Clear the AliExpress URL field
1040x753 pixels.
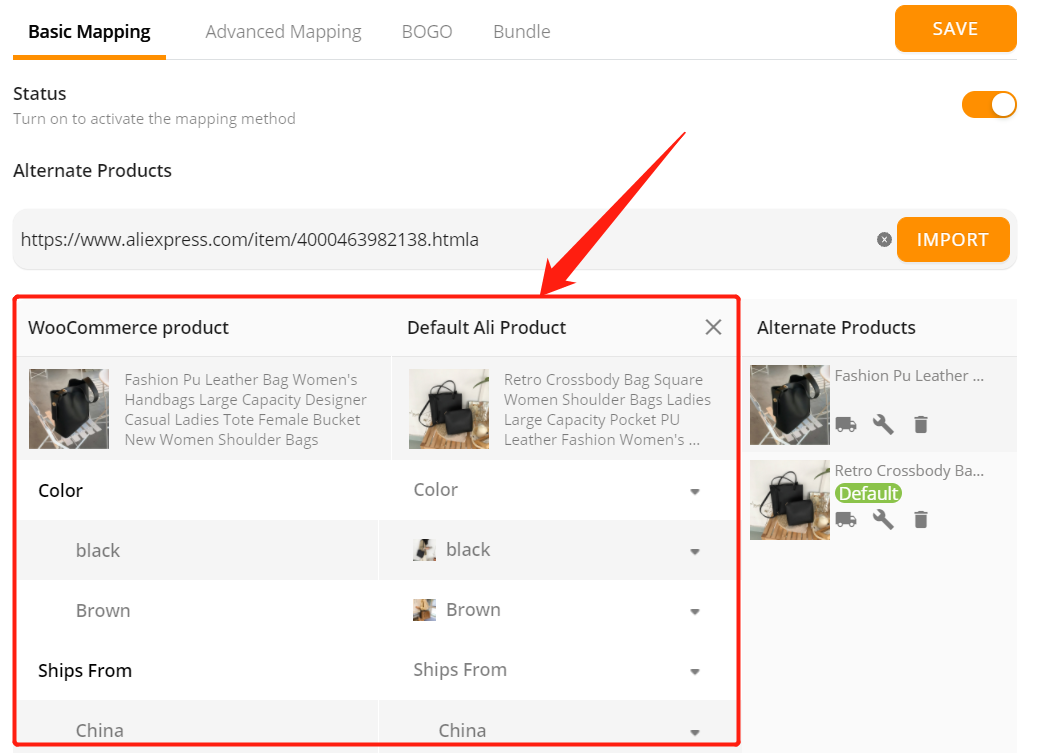click(884, 240)
